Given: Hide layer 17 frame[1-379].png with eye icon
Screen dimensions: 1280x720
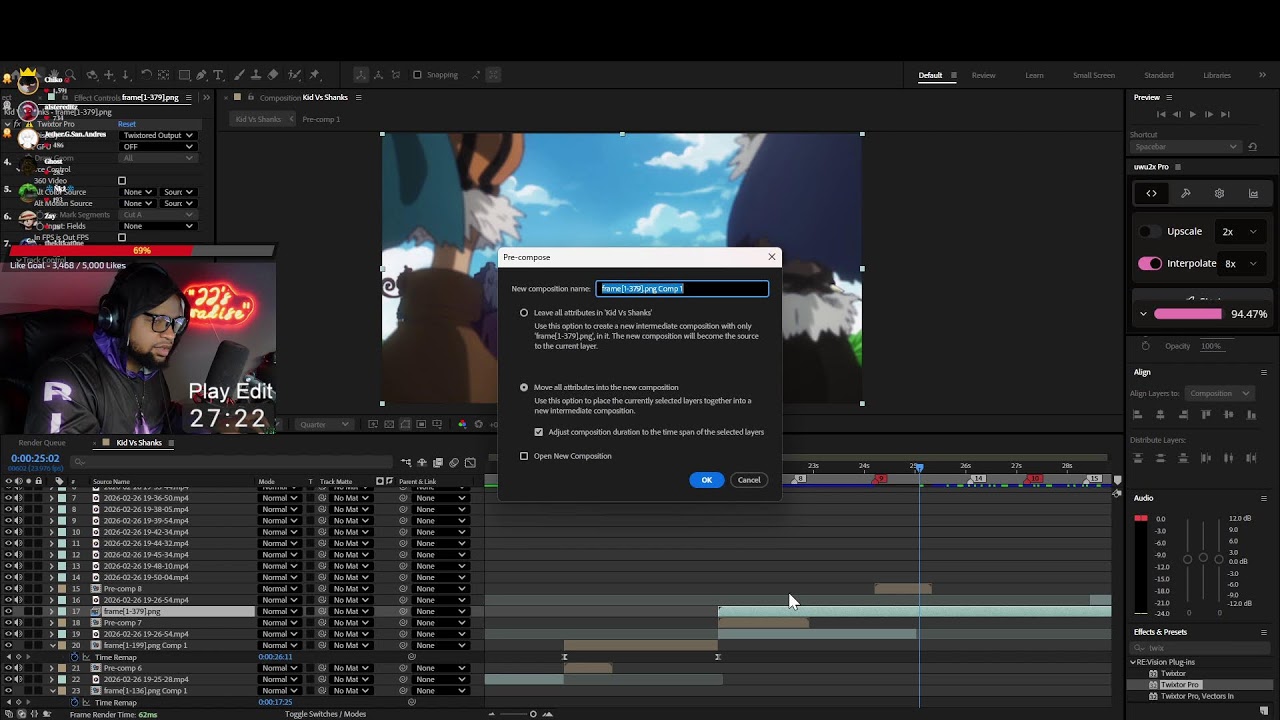Looking at the screenshot, I should (8, 611).
